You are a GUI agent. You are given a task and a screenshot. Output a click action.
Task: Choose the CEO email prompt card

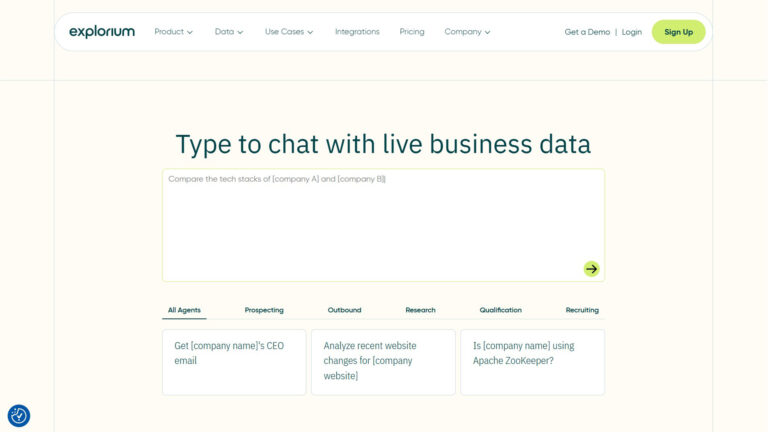(x=234, y=362)
